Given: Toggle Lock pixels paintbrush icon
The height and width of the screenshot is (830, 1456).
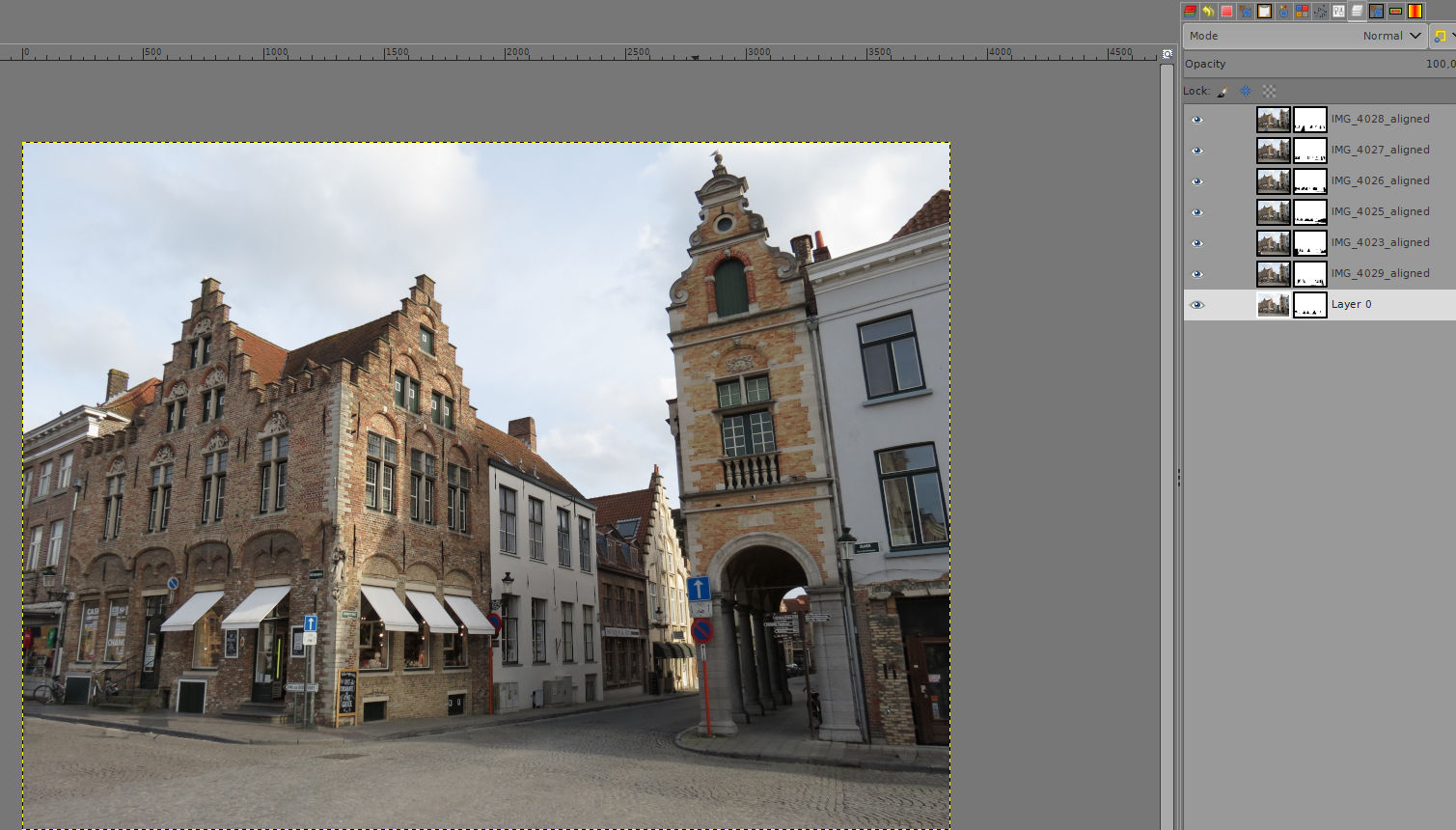Looking at the screenshot, I should (1222, 91).
